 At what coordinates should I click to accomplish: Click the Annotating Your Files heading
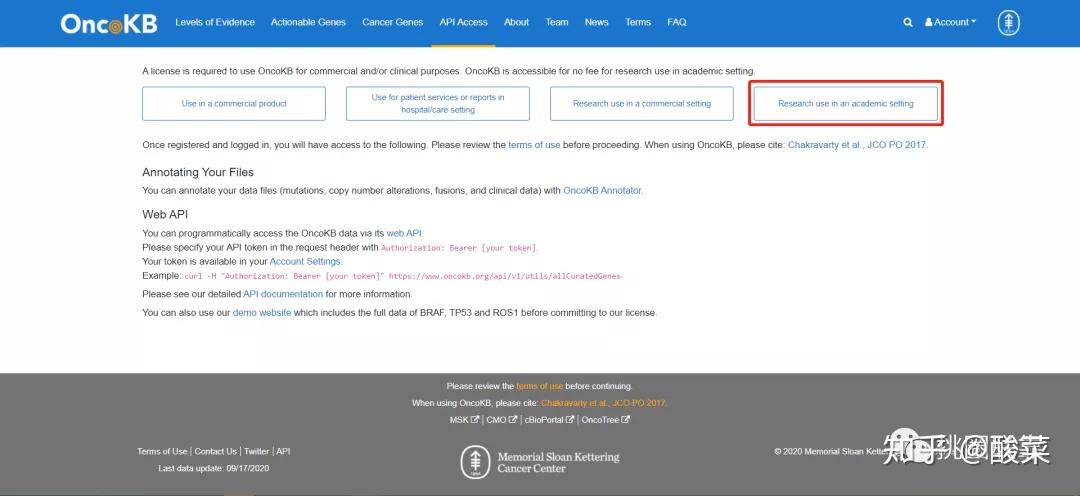198,172
